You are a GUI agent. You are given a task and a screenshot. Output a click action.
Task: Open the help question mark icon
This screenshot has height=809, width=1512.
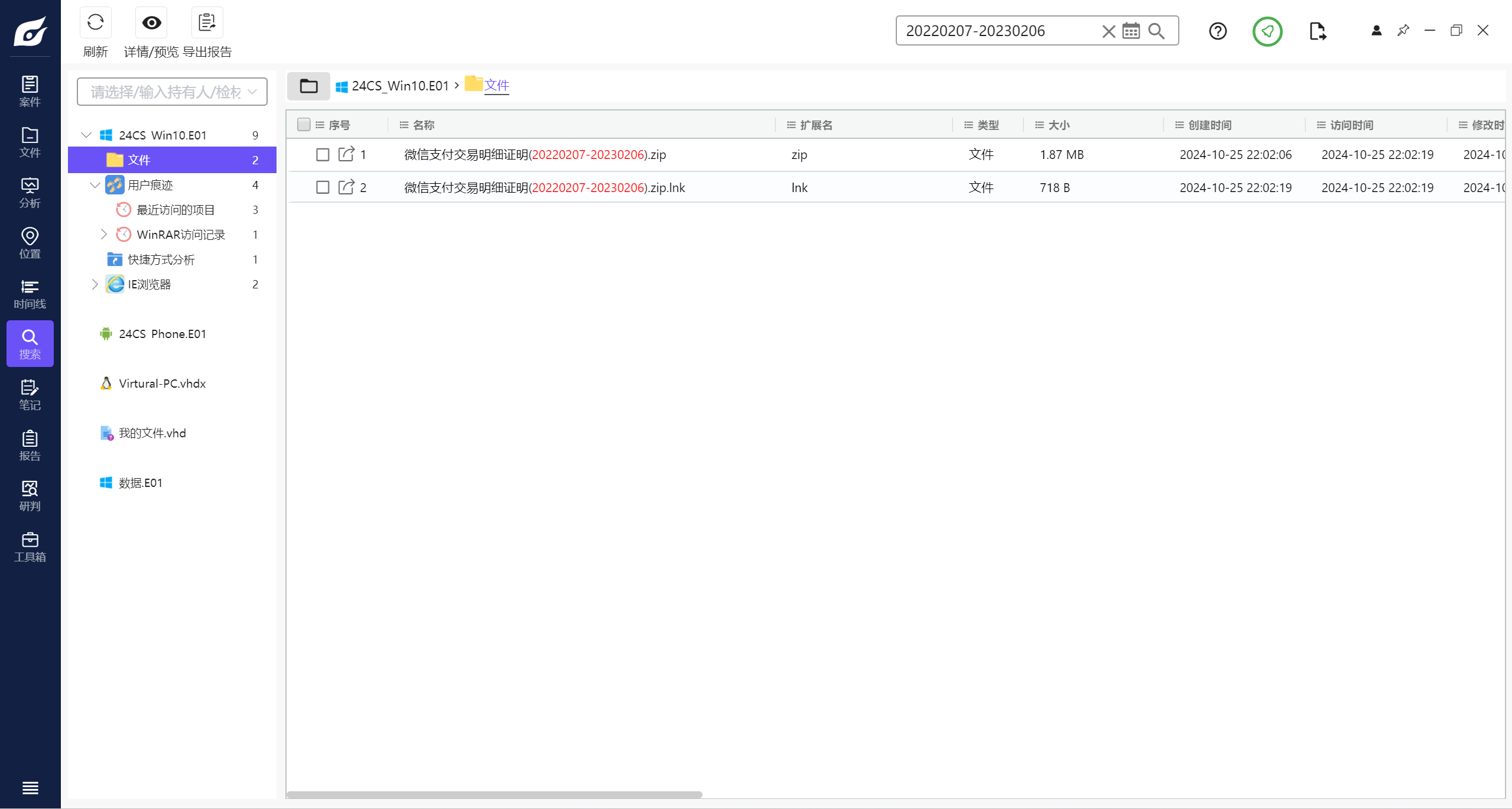1218,31
